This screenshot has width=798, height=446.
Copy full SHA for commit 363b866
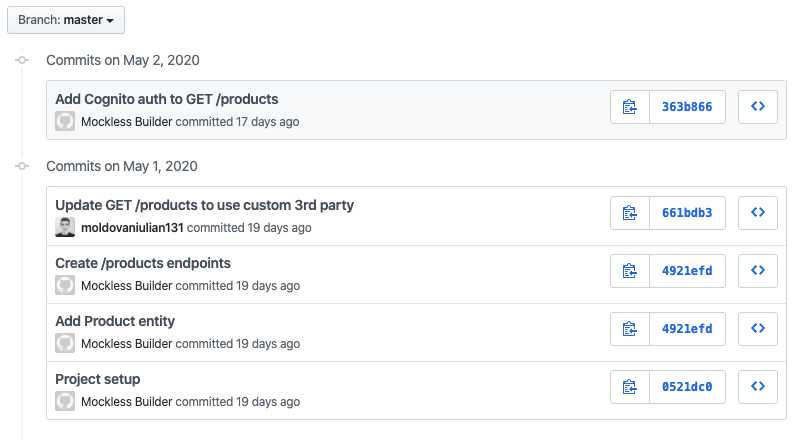coord(630,107)
